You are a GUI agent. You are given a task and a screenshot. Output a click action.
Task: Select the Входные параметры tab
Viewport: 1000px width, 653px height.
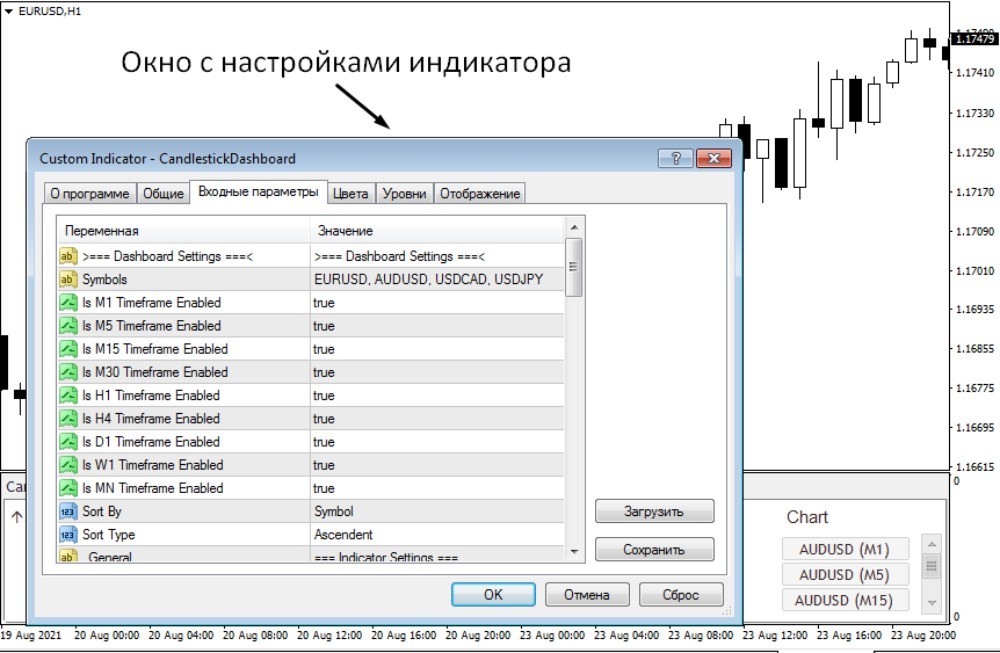coord(258,191)
